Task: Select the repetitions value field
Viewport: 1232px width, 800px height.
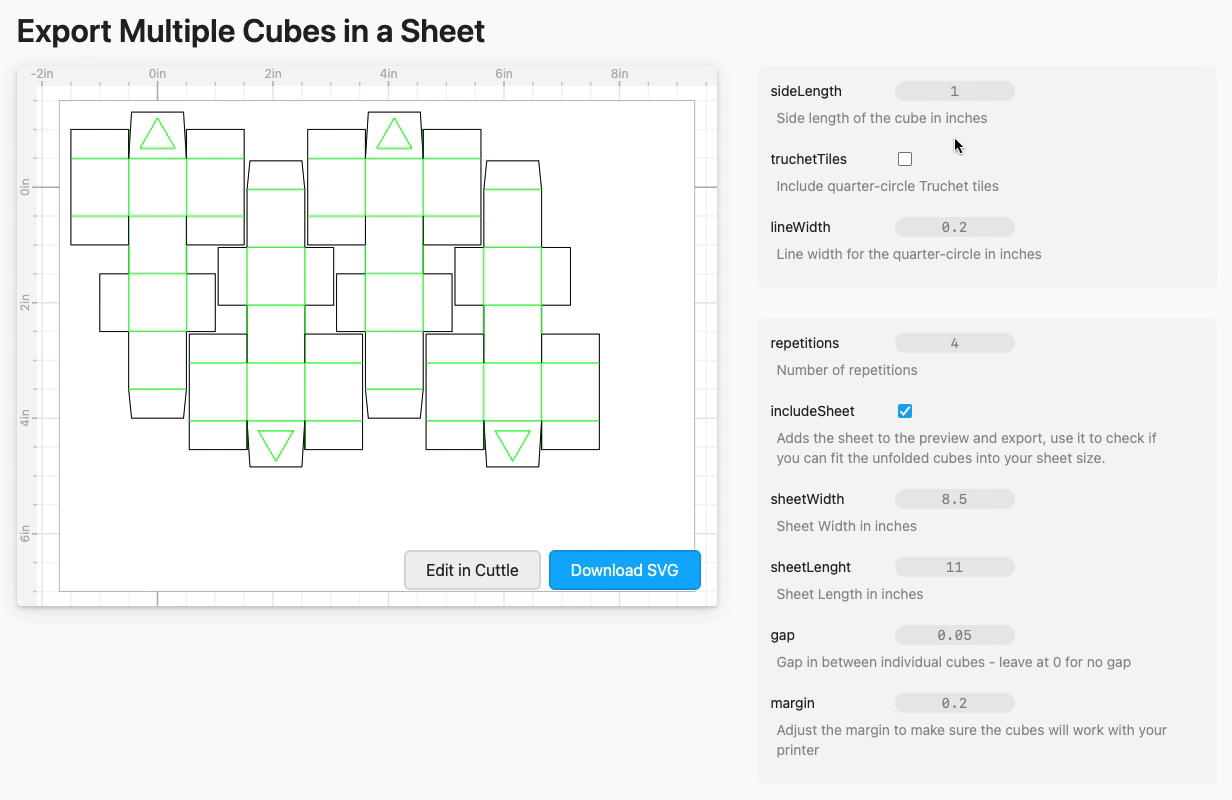Action: pos(954,342)
